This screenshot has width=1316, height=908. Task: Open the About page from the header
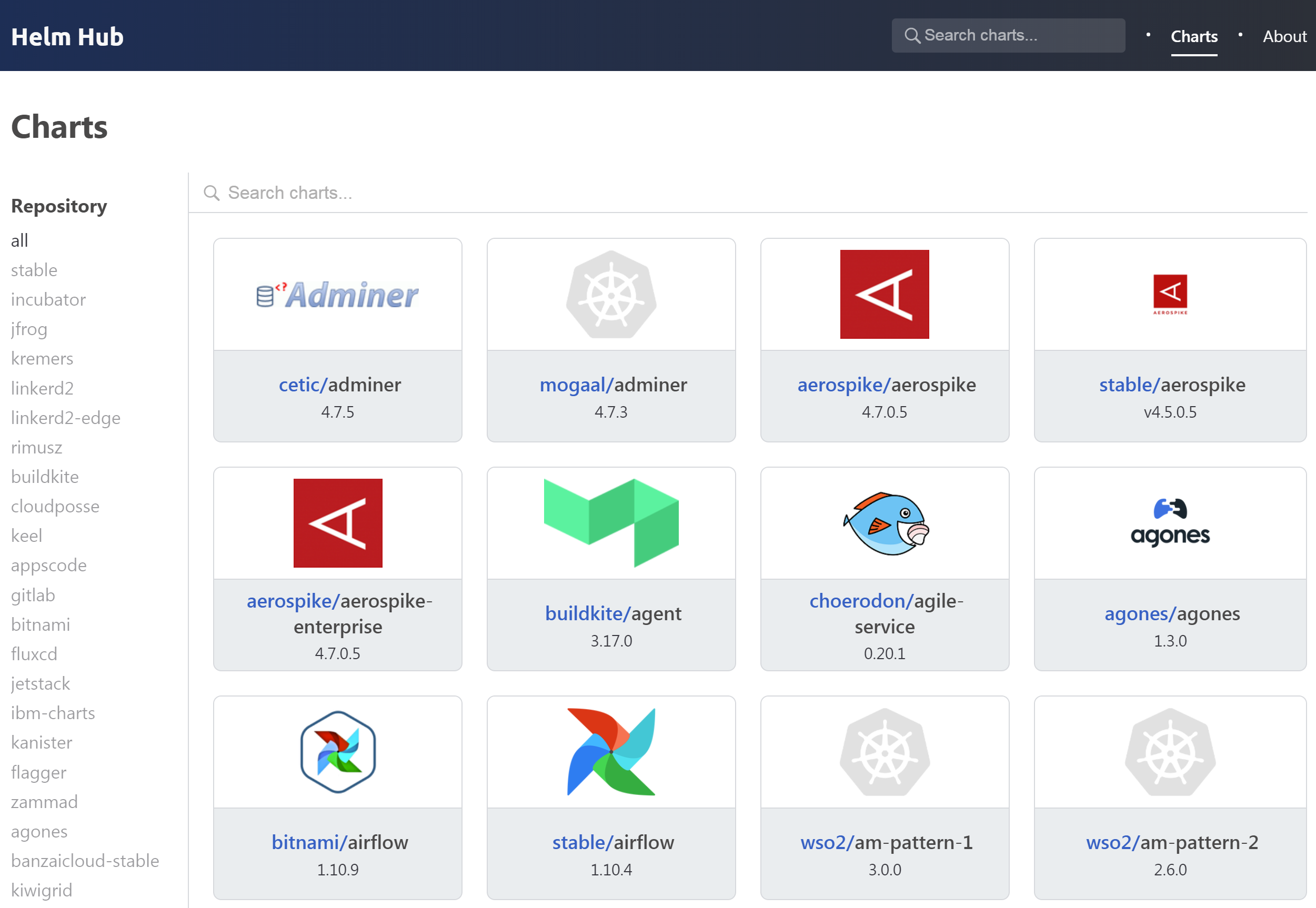click(x=1284, y=36)
